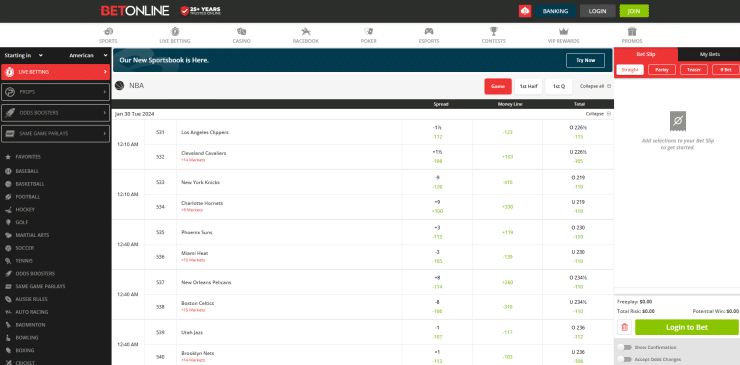Screen dimensions: 740x365
Task: Pick Los Angeles Clippers spread -1½ -112
Action: click(x=437, y=132)
